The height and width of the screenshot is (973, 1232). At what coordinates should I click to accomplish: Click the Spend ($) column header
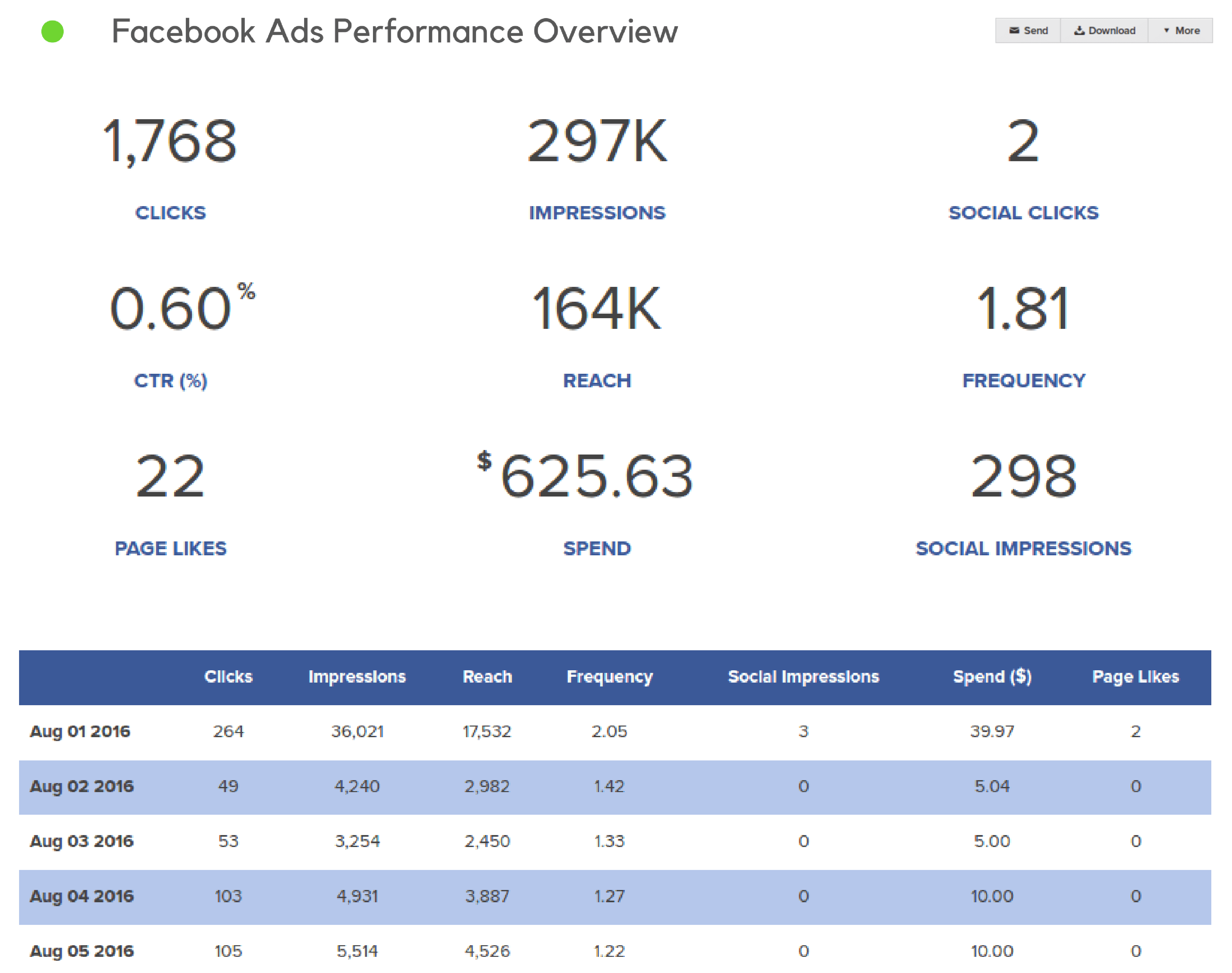[992, 676]
